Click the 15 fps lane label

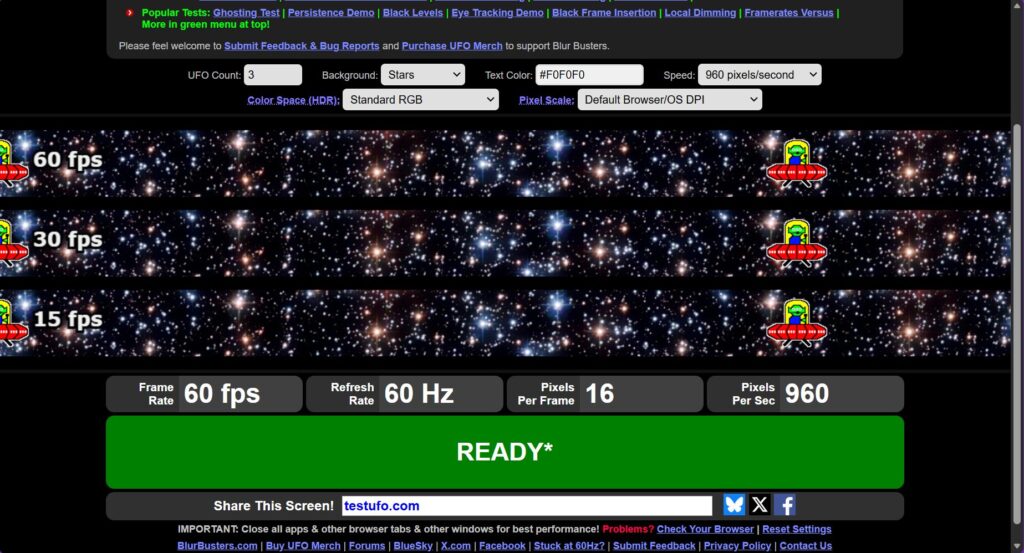tap(68, 319)
